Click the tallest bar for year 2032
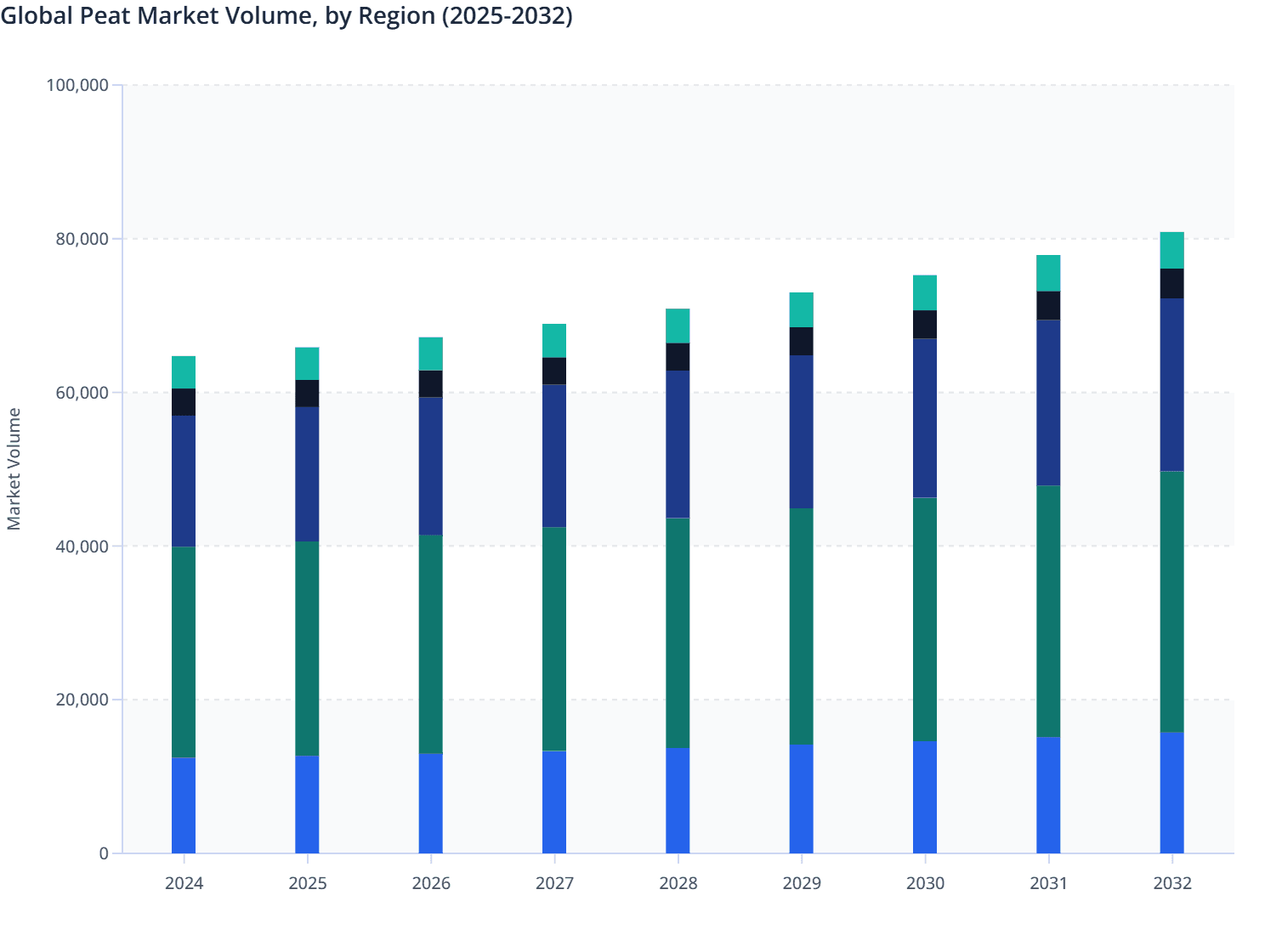Screen dimensions: 1282x952 pos(1171,552)
